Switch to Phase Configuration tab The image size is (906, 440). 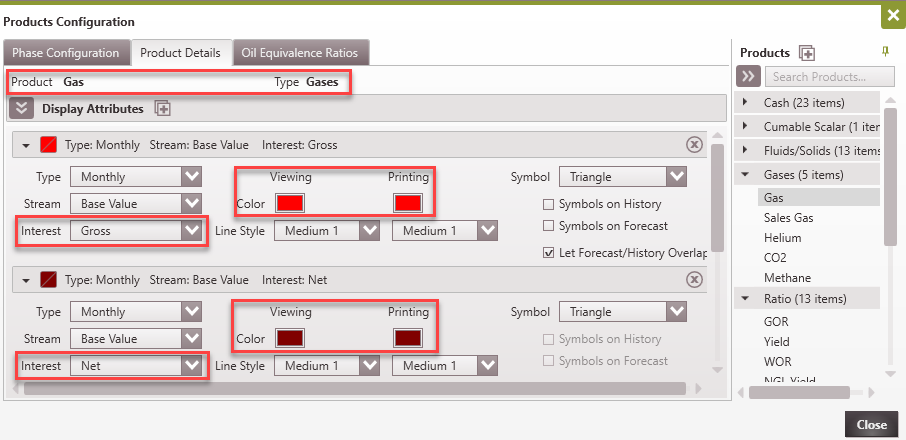point(66,53)
